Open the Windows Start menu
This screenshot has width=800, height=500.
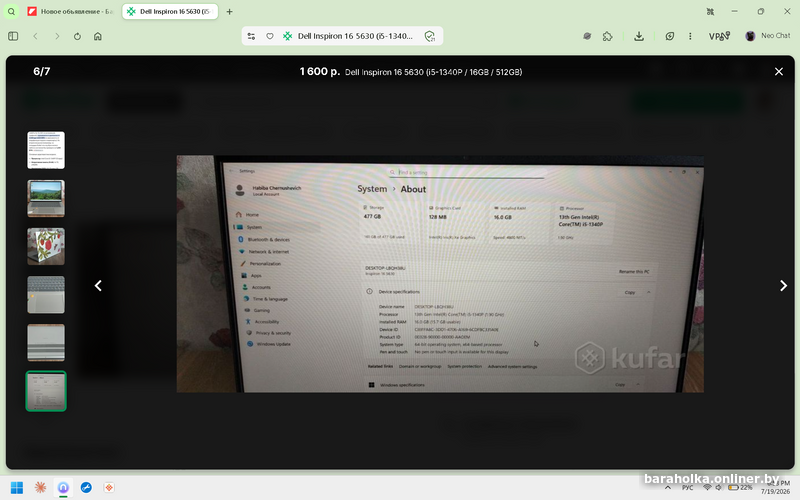pyautogui.click(x=17, y=488)
